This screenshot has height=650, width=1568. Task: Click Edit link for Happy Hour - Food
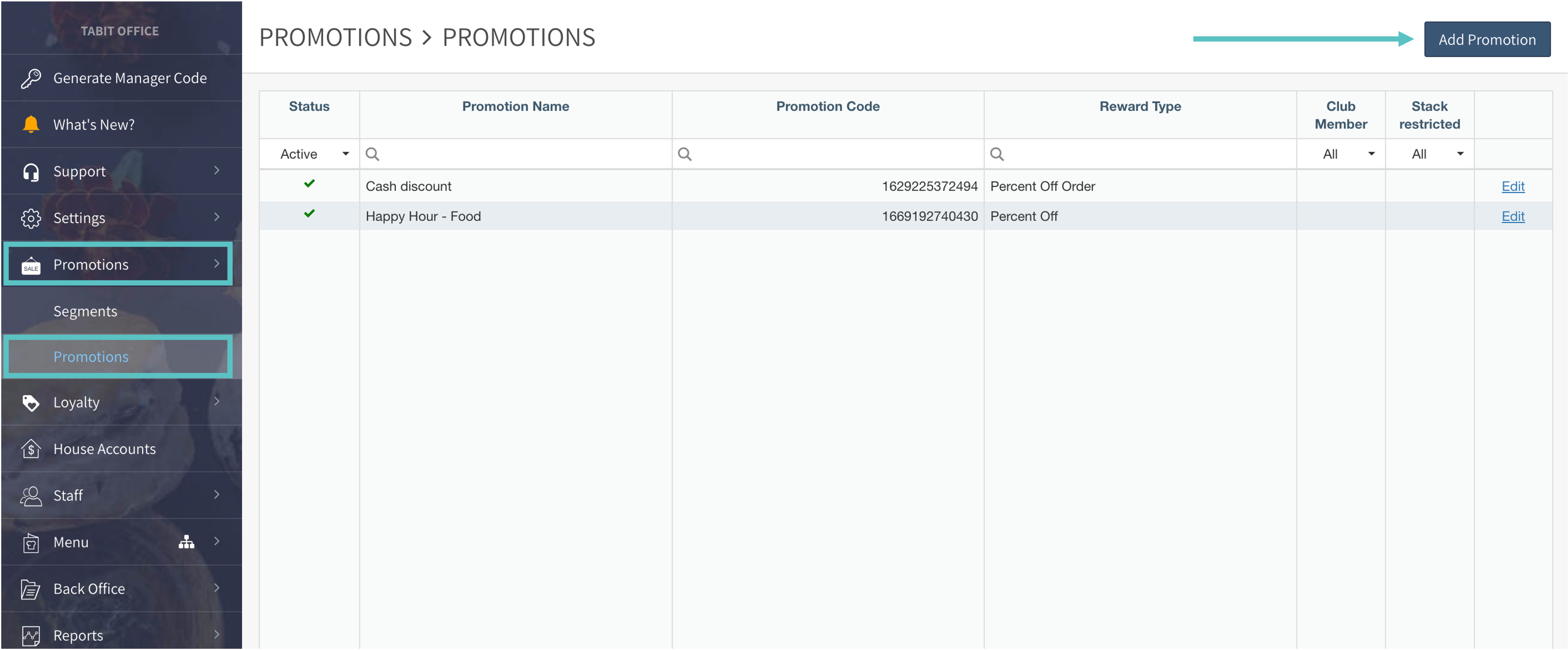(1512, 216)
